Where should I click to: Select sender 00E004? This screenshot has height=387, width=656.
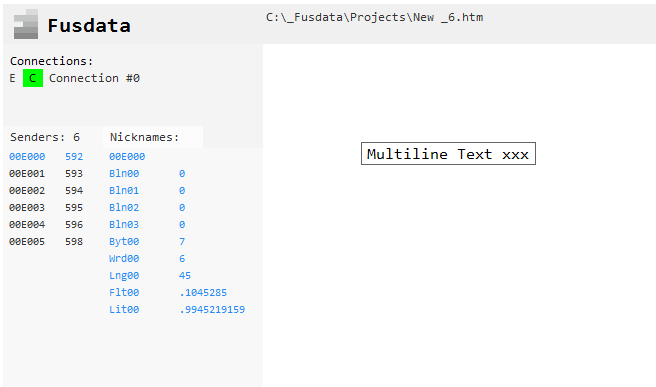click(27, 225)
